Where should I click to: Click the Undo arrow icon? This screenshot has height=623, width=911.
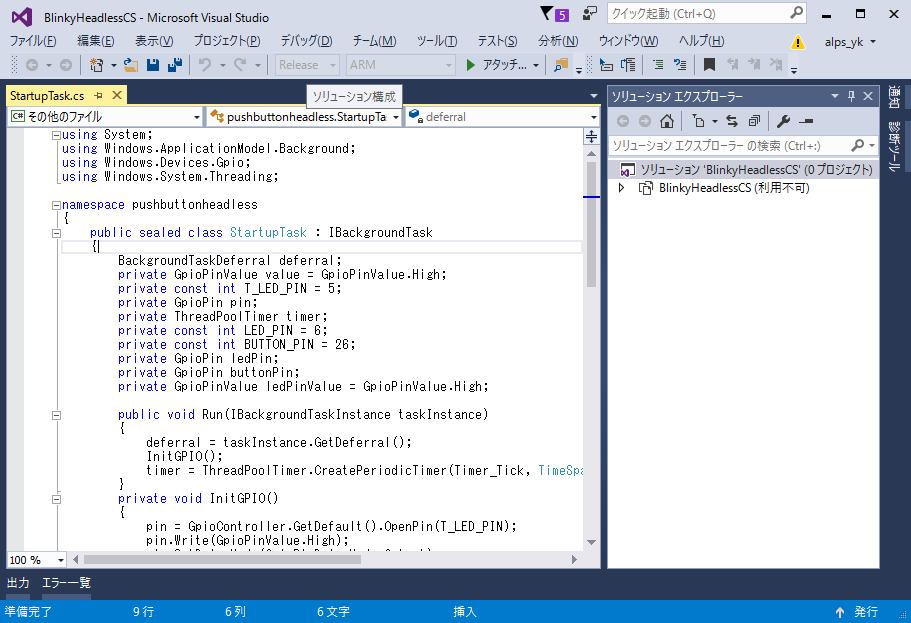205,65
